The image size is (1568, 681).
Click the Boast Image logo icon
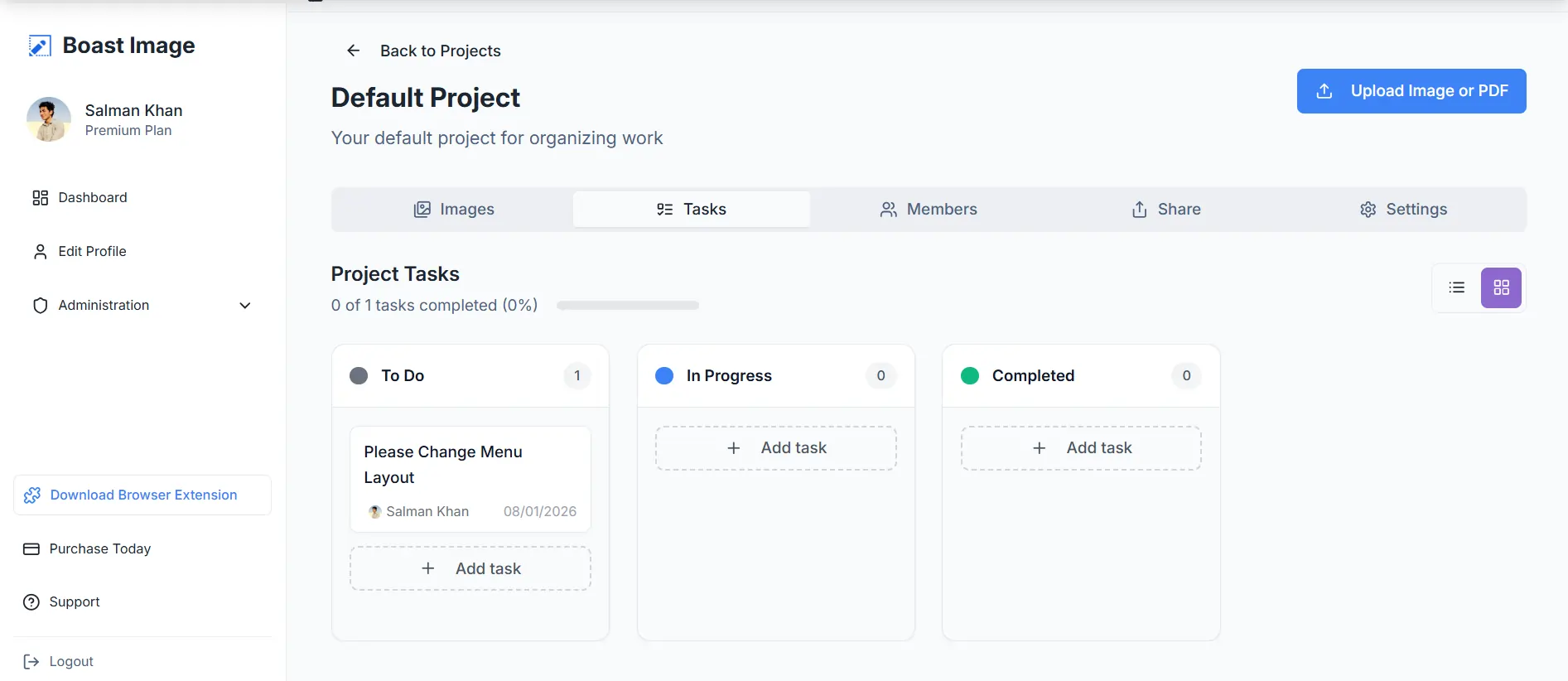click(40, 46)
